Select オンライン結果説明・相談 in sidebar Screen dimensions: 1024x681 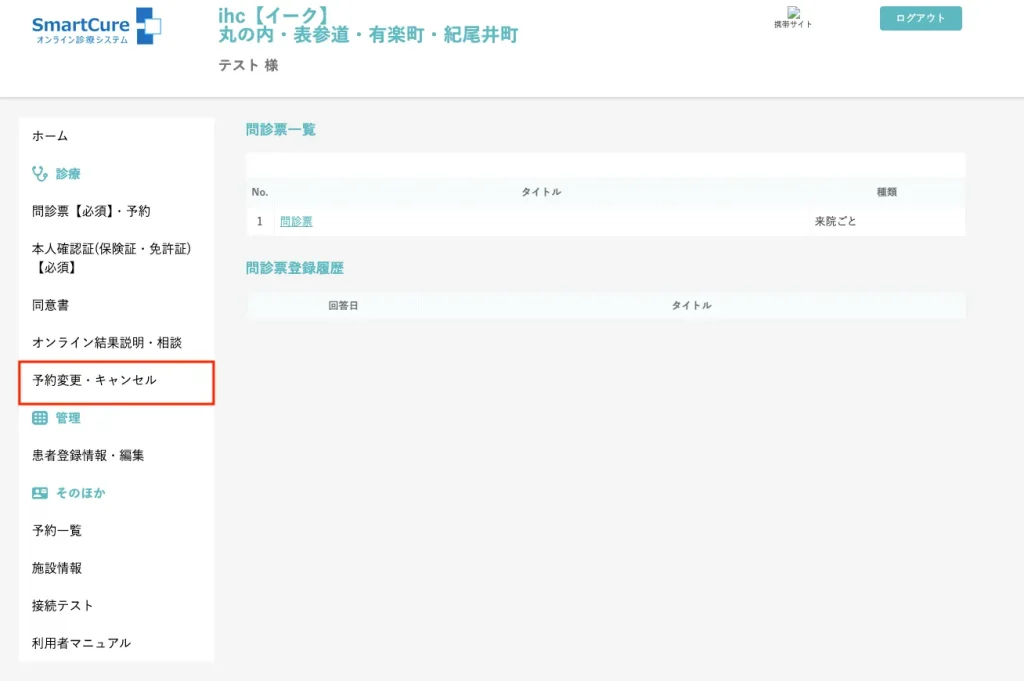[107, 342]
